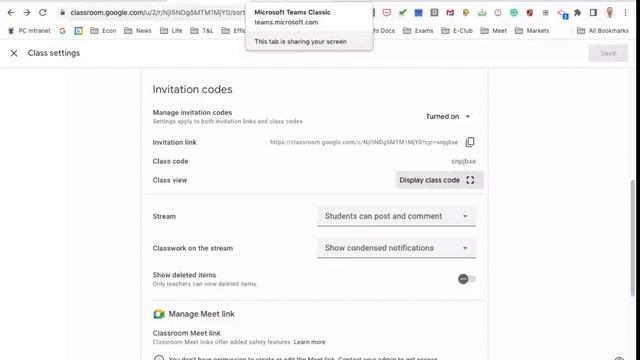Viewport: 640px width, 360px height.
Task: Click the Chrome address bar URL
Action: (x=157, y=13)
